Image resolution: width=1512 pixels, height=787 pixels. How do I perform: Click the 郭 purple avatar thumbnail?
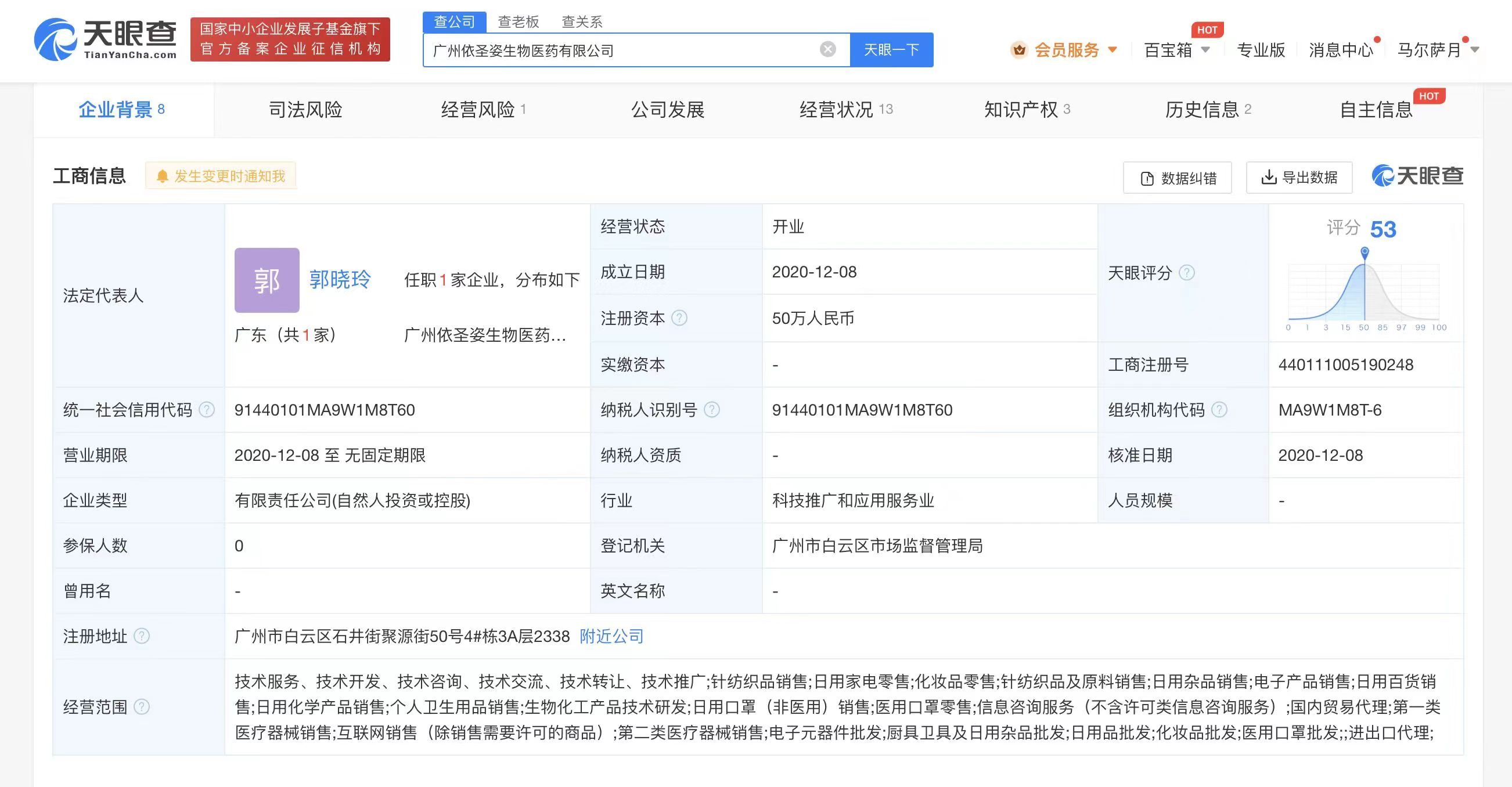pos(267,280)
